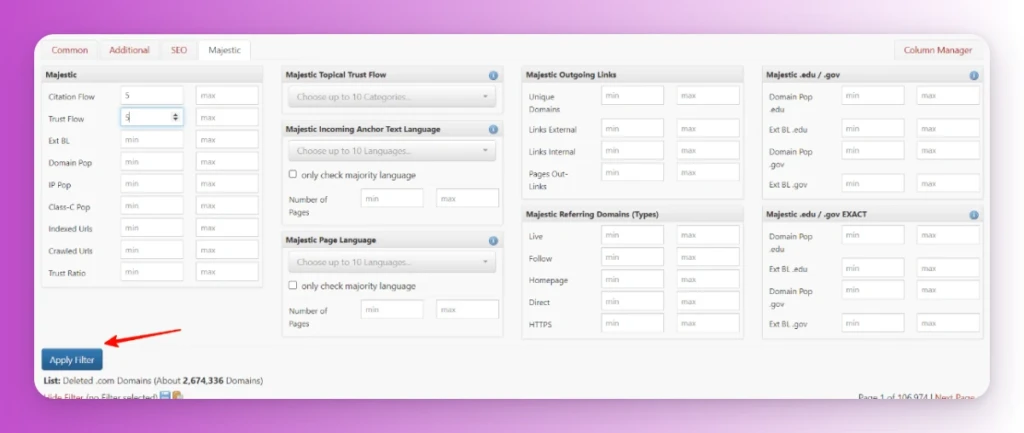Focus Domain Pop .gov min in .edu/.gov panel
The height and width of the screenshot is (433, 1024).
tap(873, 150)
